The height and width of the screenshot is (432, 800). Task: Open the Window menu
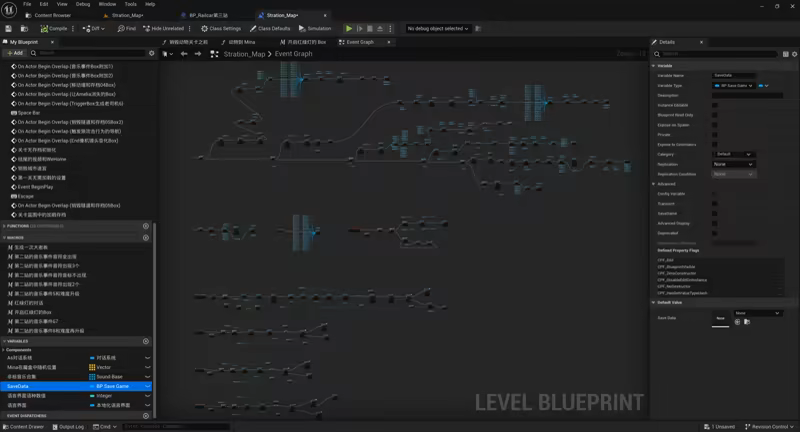[106, 4]
